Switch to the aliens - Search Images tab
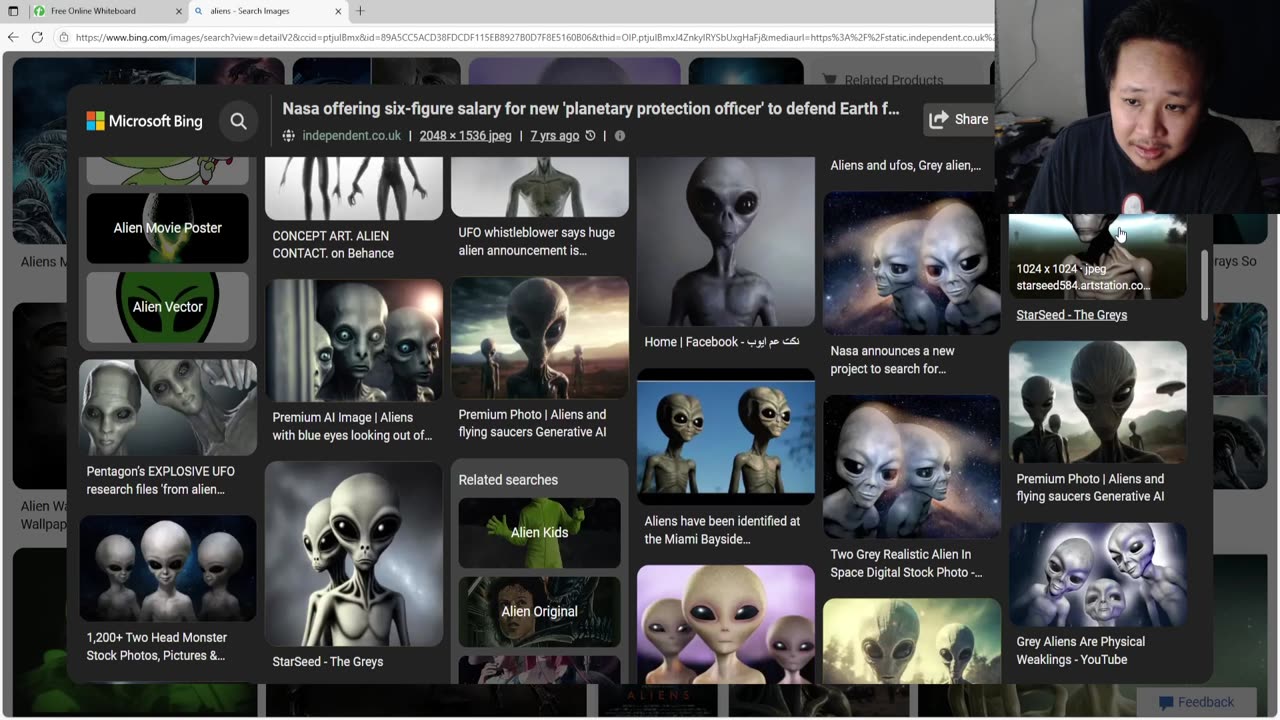This screenshot has width=1280, height=720. (266, 11)
